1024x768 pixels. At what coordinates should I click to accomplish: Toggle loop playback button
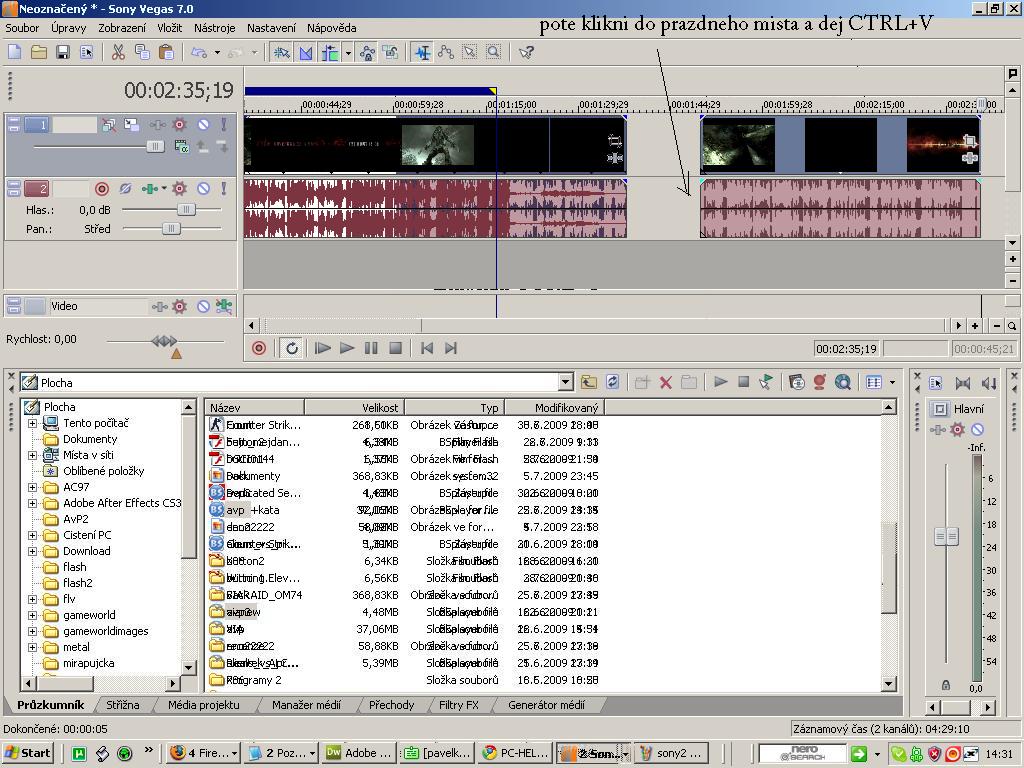coord(292,348)
